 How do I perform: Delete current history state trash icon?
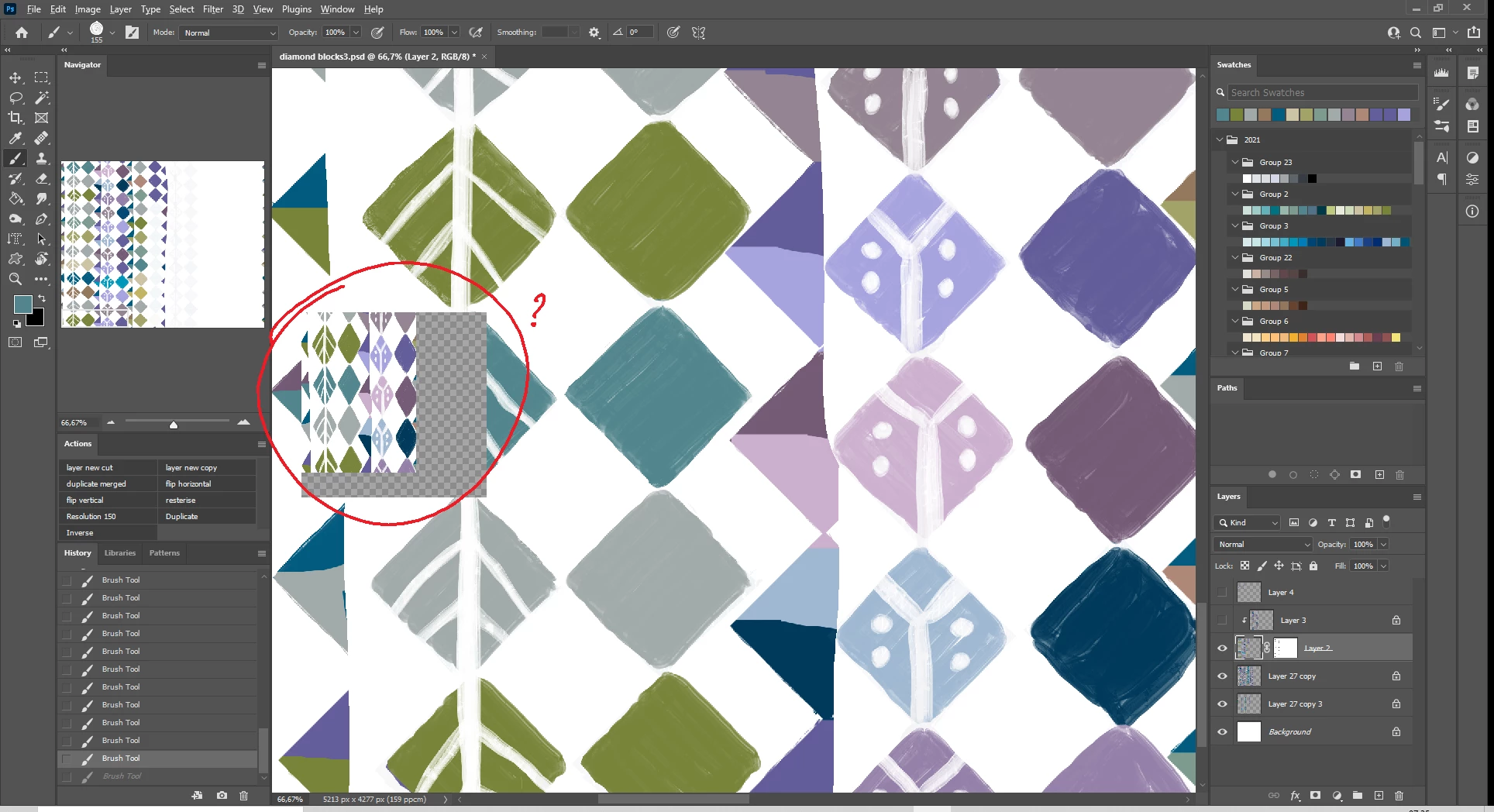coord(244,796)
